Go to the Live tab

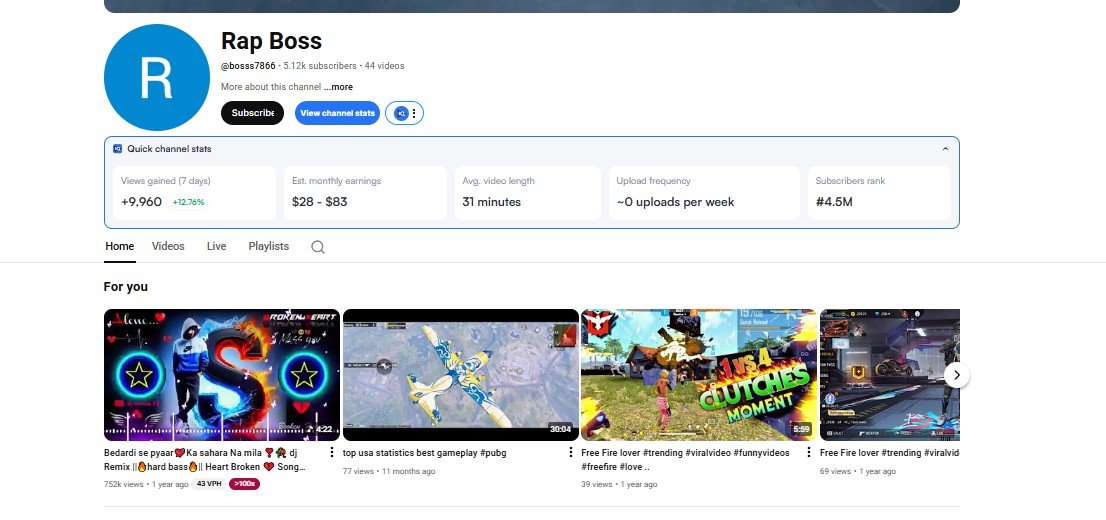216,246
